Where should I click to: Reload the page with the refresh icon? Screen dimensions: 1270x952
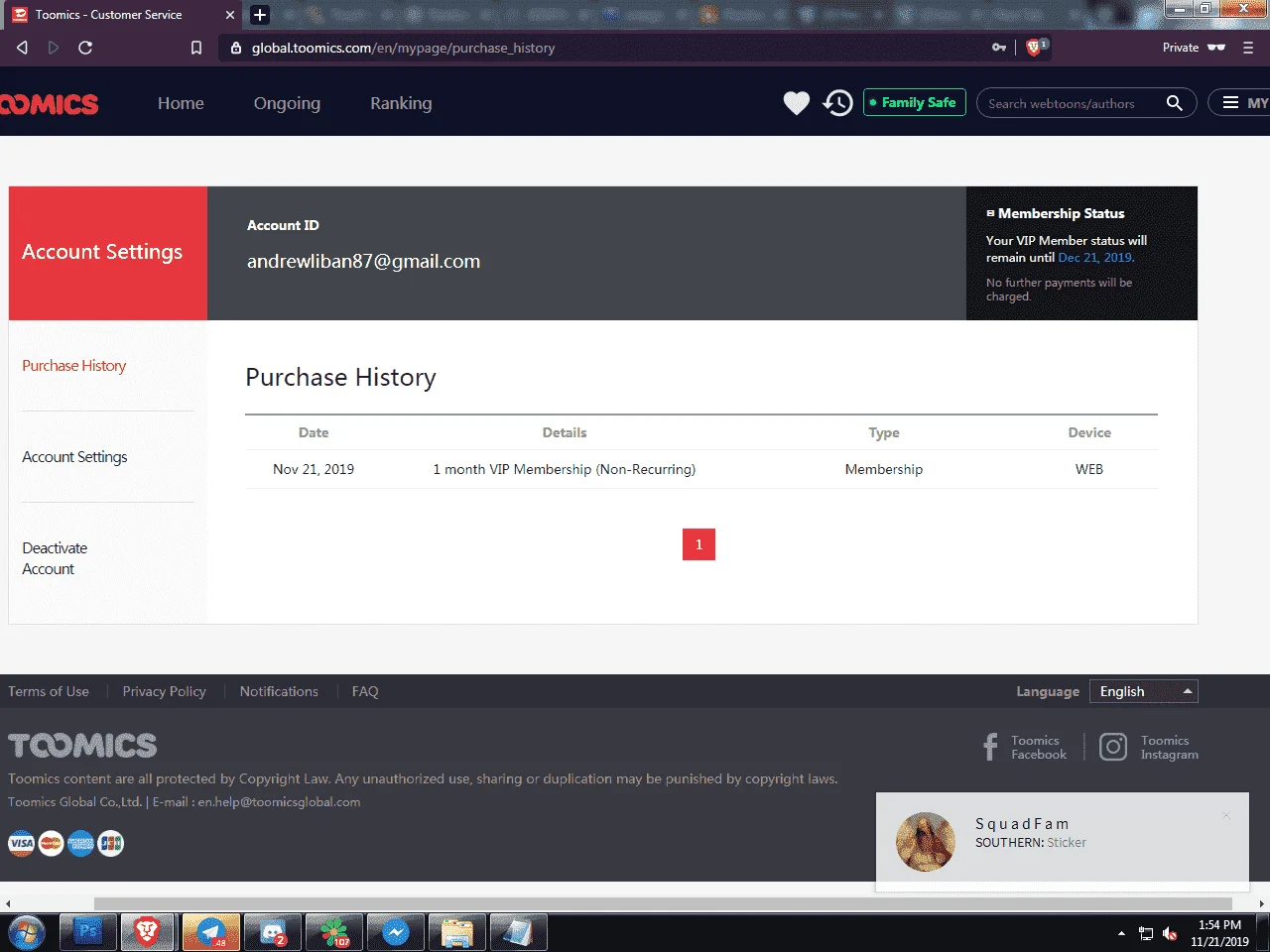(x=85, y=48)
